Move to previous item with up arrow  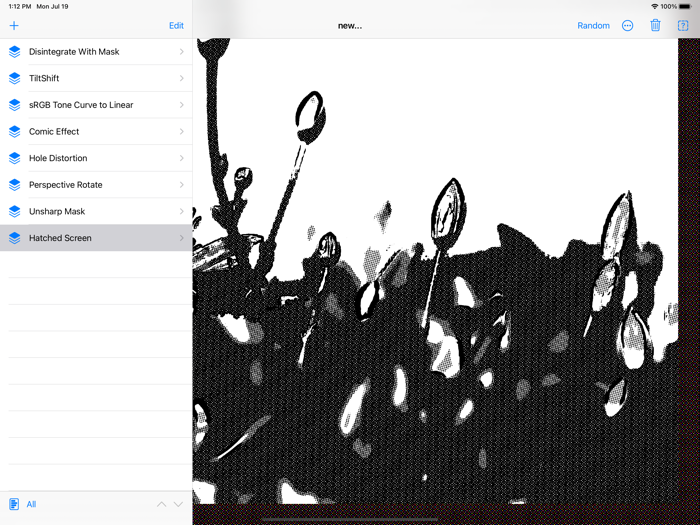pos(161,504)
